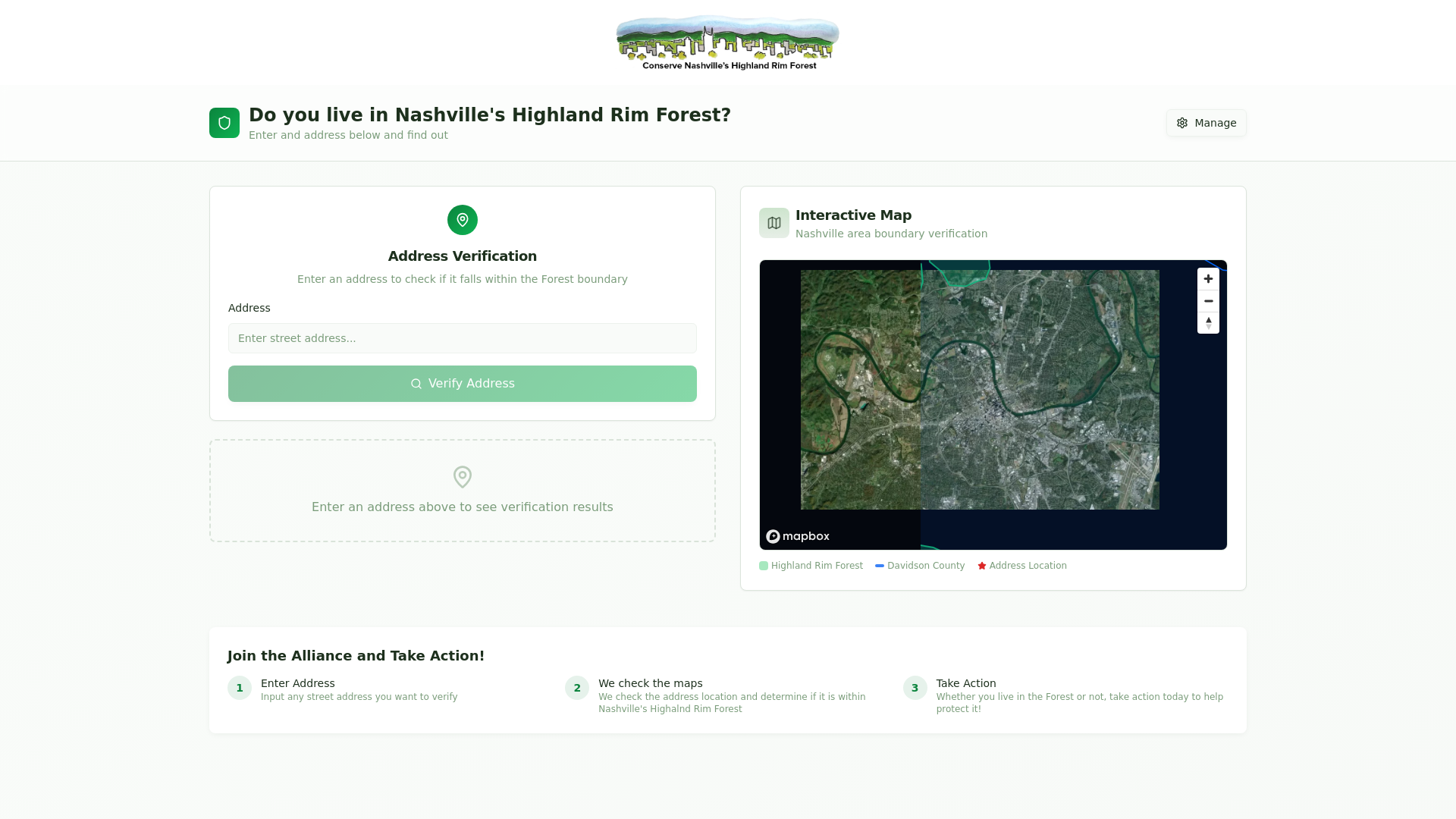Image resolution: width=1456 pixels, height=819 pixels.
Task: Zoom in on the map
Action: [x=1208, y=279]
